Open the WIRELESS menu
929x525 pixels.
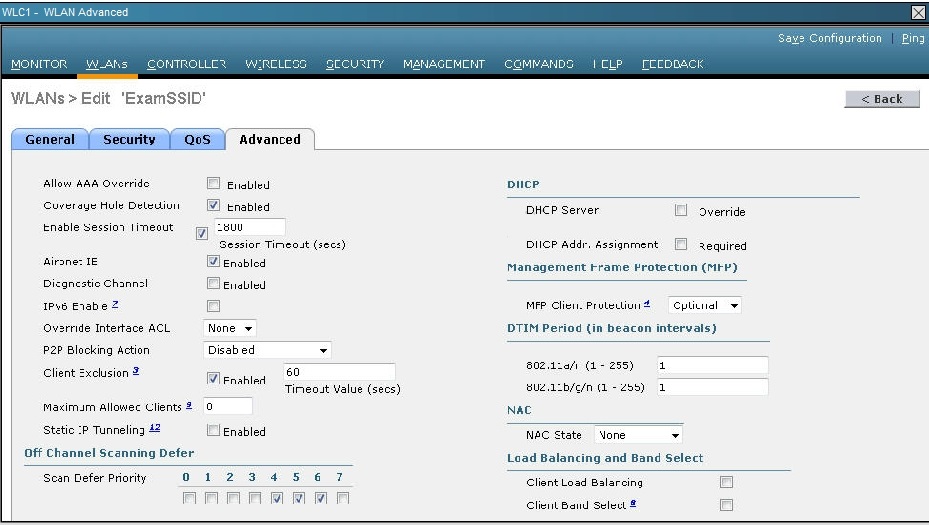point(276,64)
